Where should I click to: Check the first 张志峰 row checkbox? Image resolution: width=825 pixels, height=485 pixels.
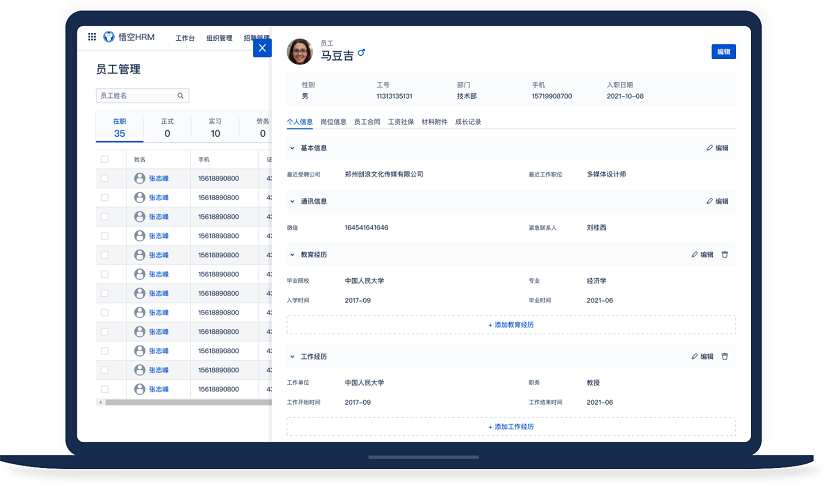coord(105,178)
